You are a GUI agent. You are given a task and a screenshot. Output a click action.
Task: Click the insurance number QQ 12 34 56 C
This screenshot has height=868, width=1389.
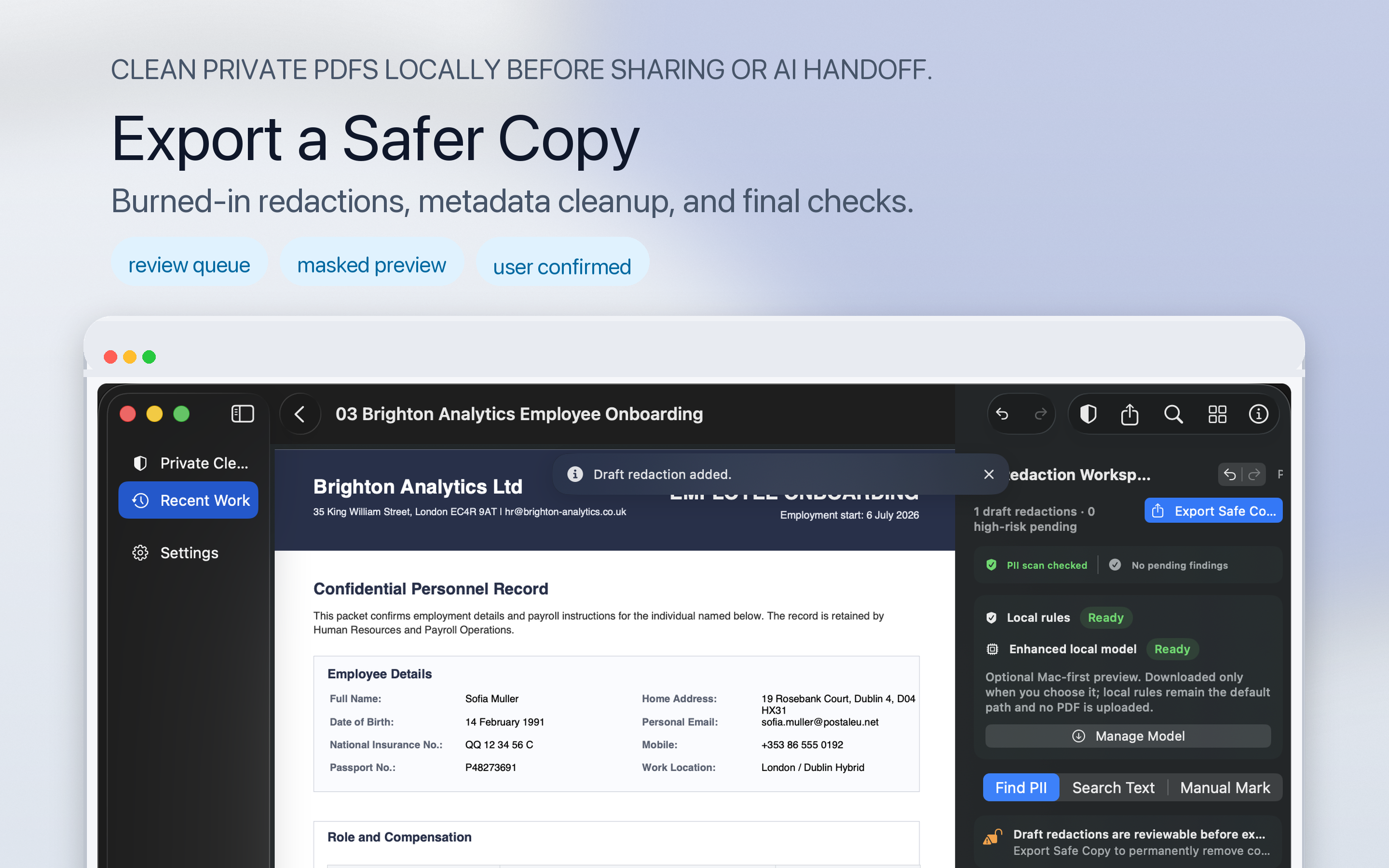(499, 745)
